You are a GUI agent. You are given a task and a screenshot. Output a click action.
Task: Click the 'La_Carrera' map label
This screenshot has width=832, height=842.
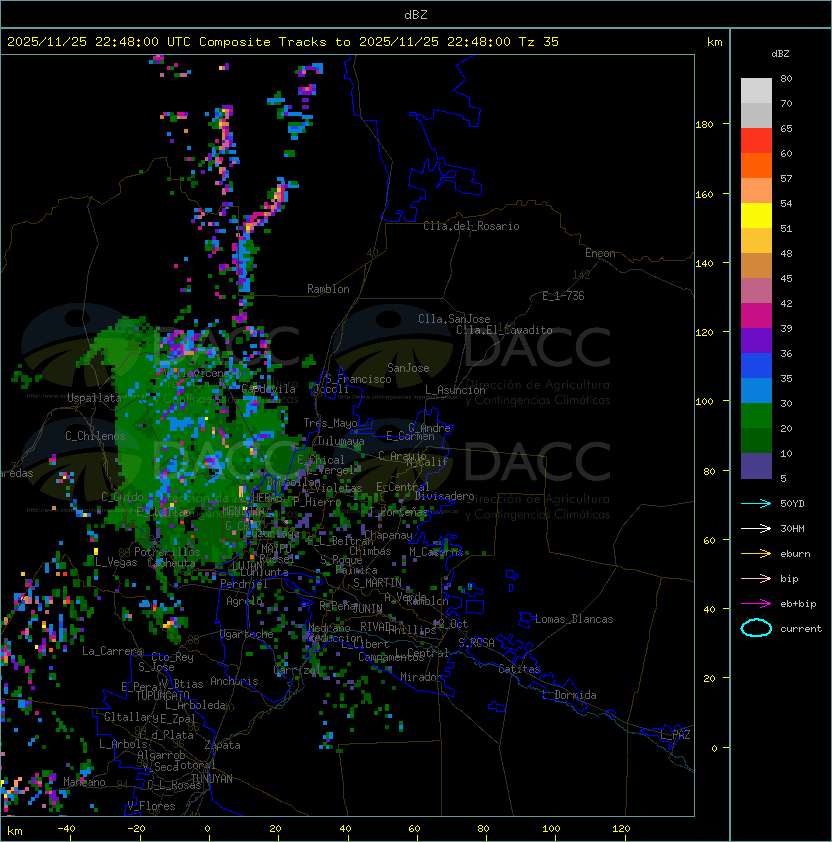click(112, 651)
